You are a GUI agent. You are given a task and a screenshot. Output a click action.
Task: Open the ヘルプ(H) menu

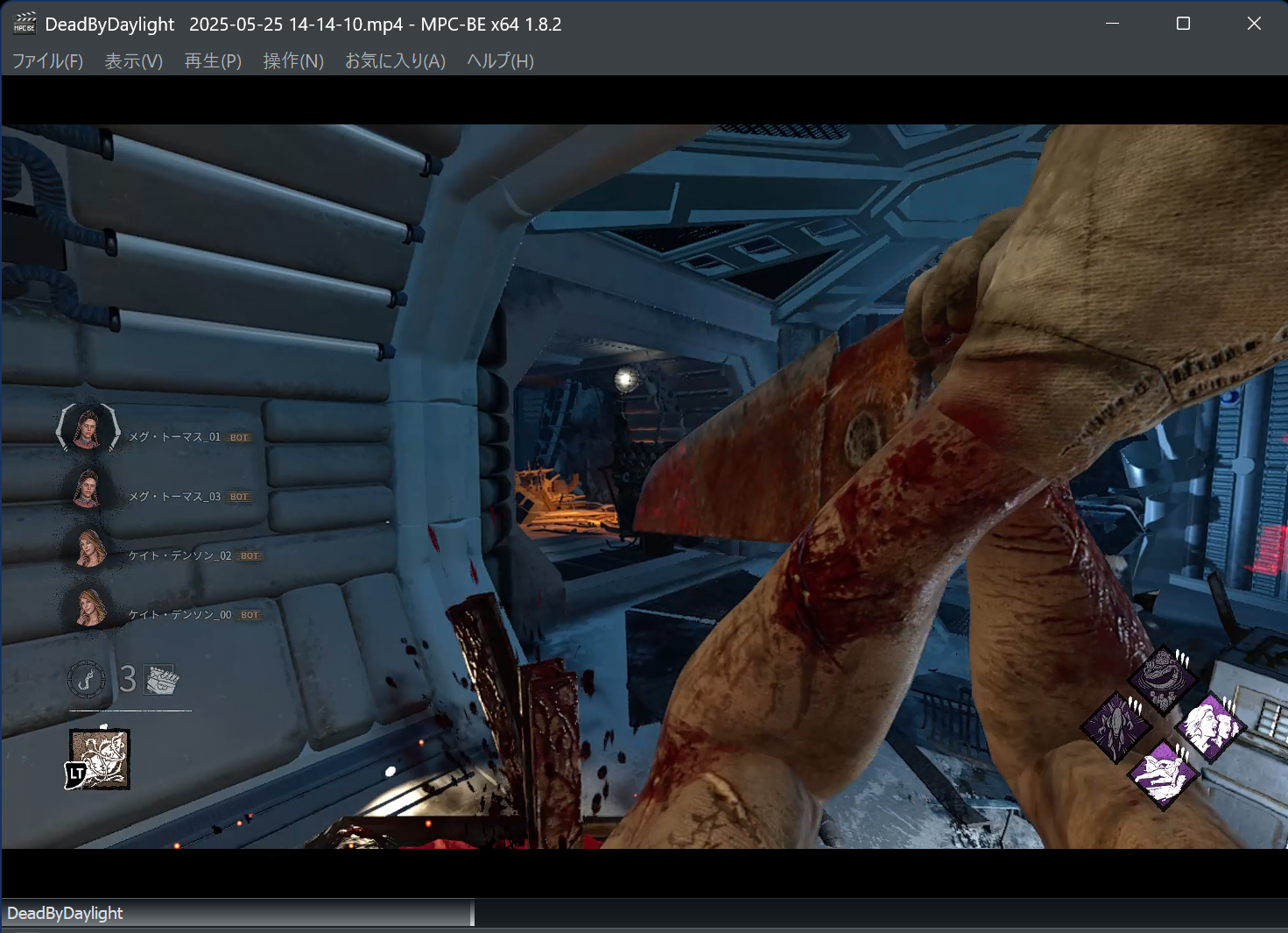click(500, 60)
